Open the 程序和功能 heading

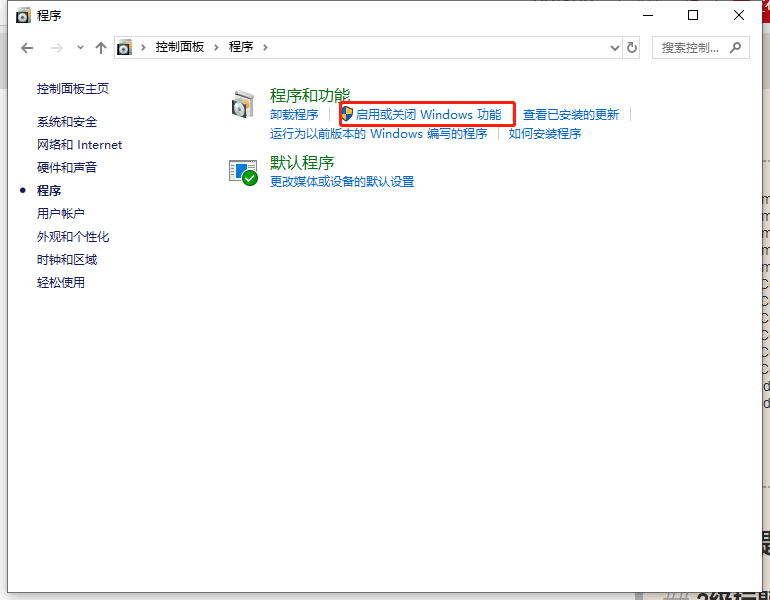310,95
